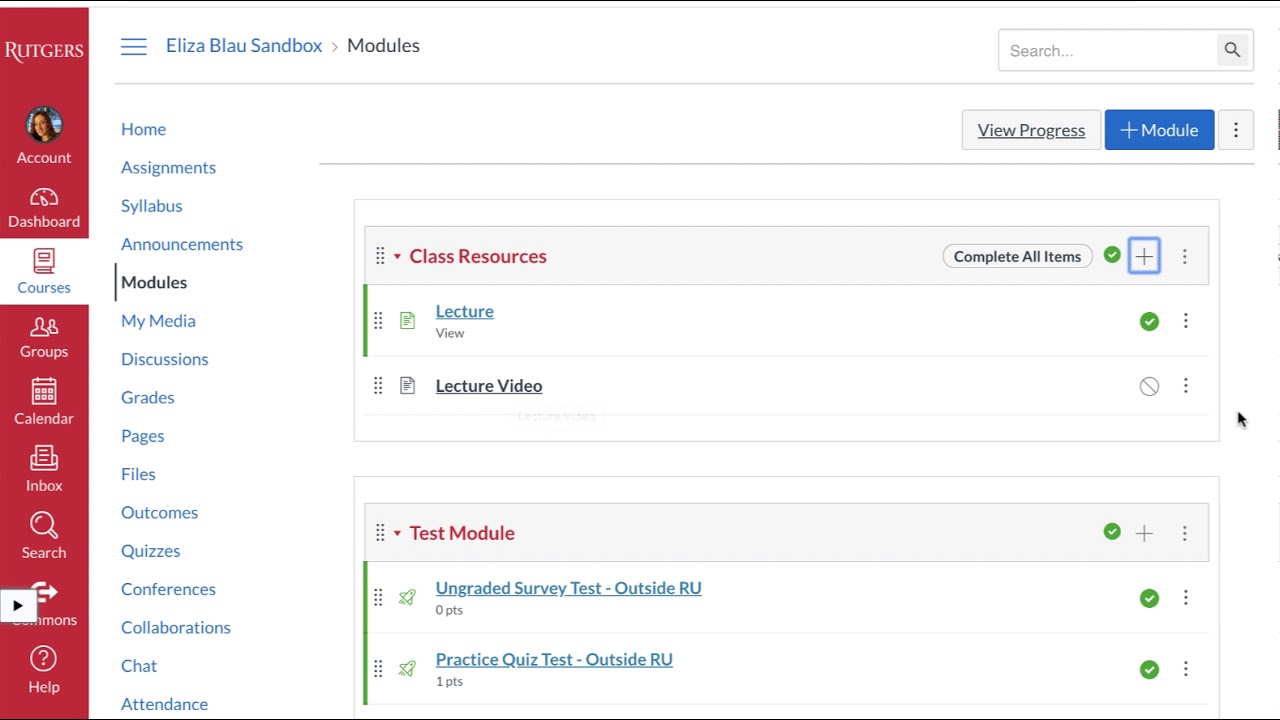Open the hamburger course navigation menu
This screenshot has width=1280, height=720.
tap(134, 46)
